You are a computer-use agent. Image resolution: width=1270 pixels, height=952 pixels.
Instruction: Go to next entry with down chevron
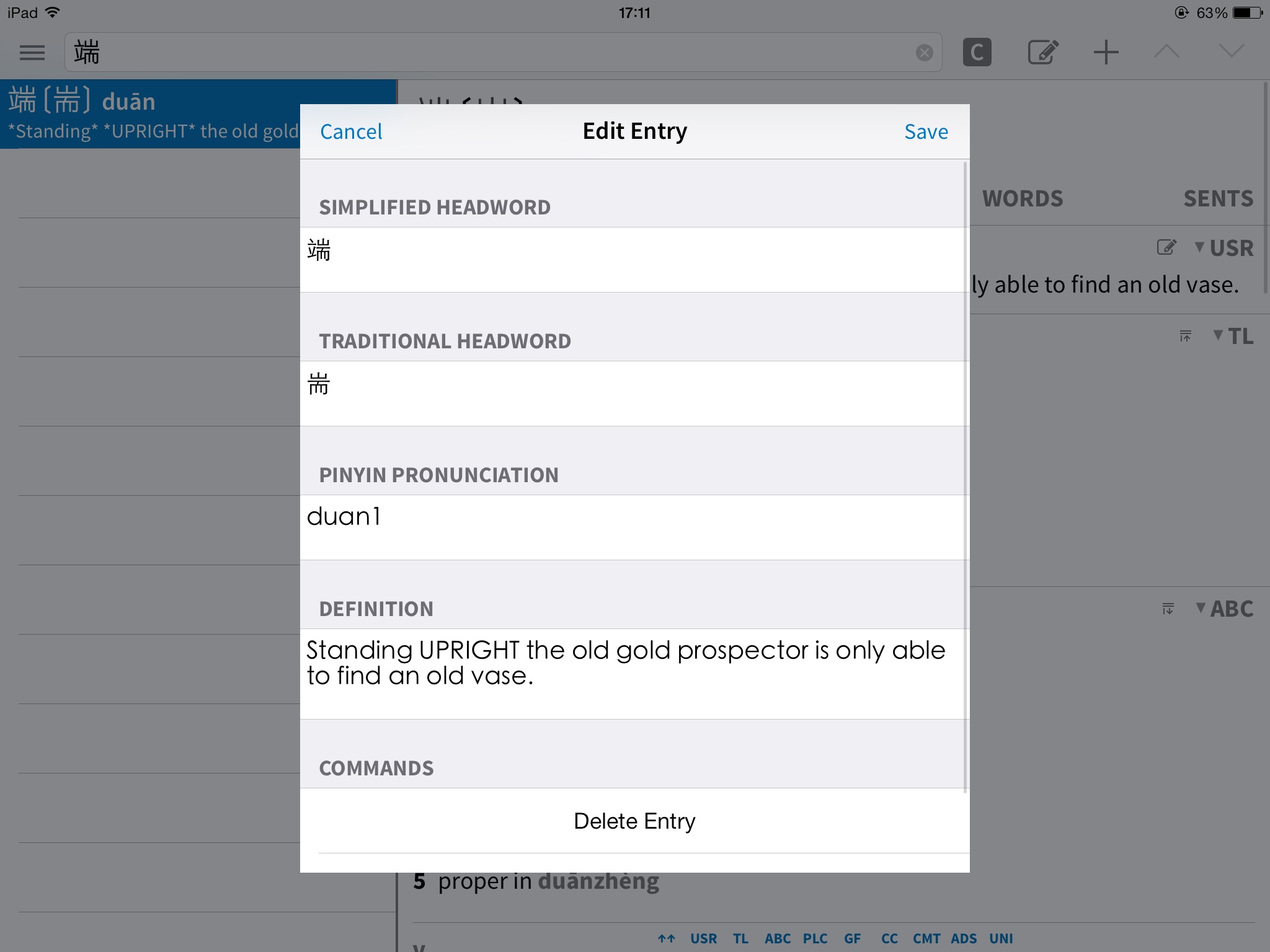click(1231, 51)
